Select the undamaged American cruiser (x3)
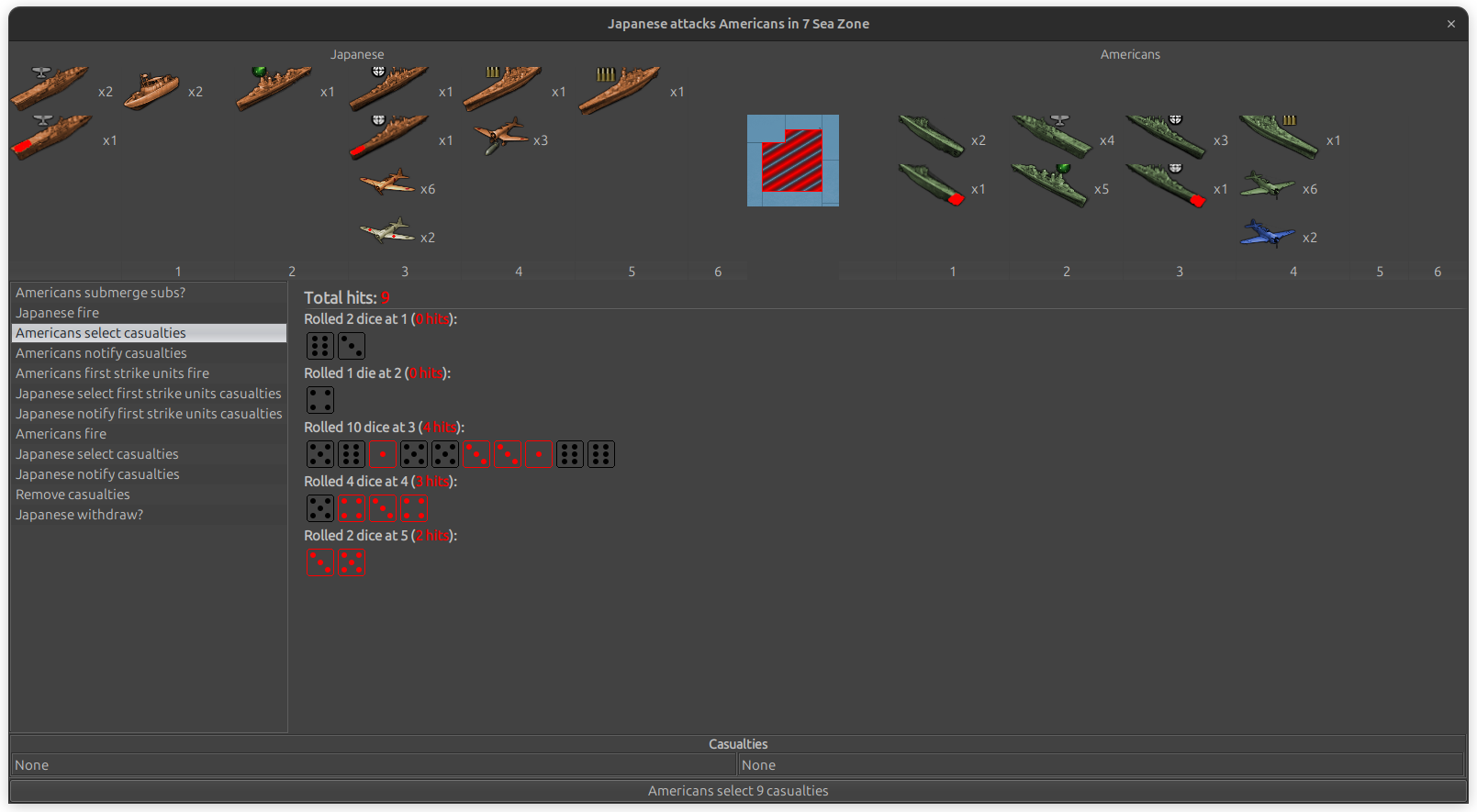Viewport: 1477px width, 812px height. tap(1165, 137)
